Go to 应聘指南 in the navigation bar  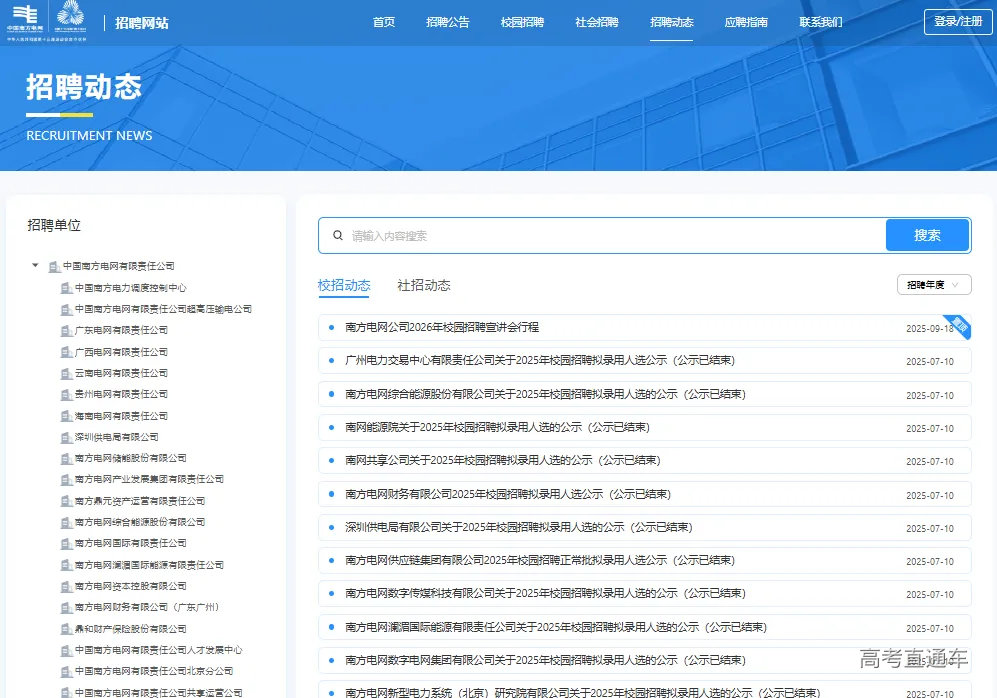pos(745,22)
